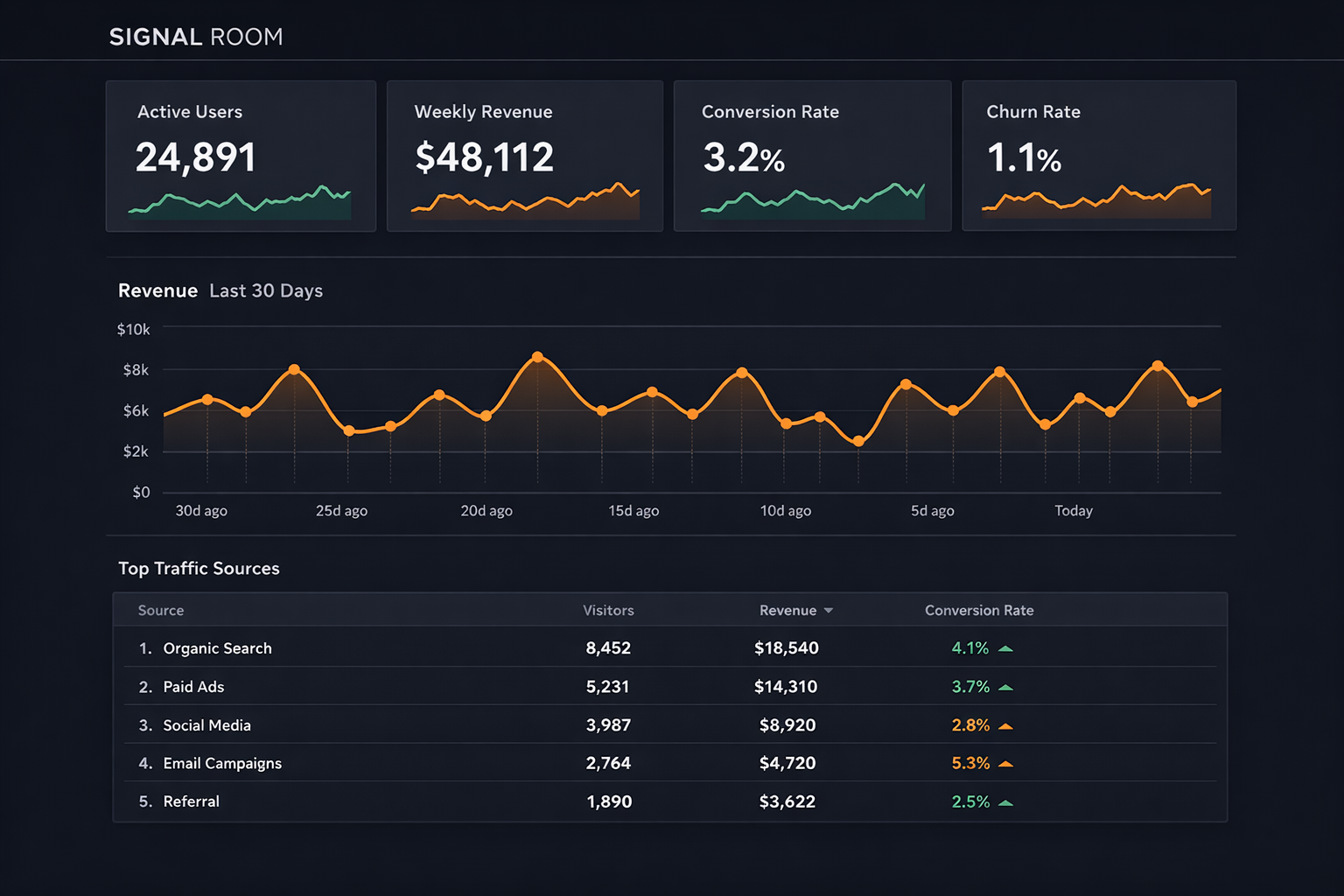Screen dimensions: 1344x896
Task: Open the Active Users sparkline chart
Action: [240, 202]
